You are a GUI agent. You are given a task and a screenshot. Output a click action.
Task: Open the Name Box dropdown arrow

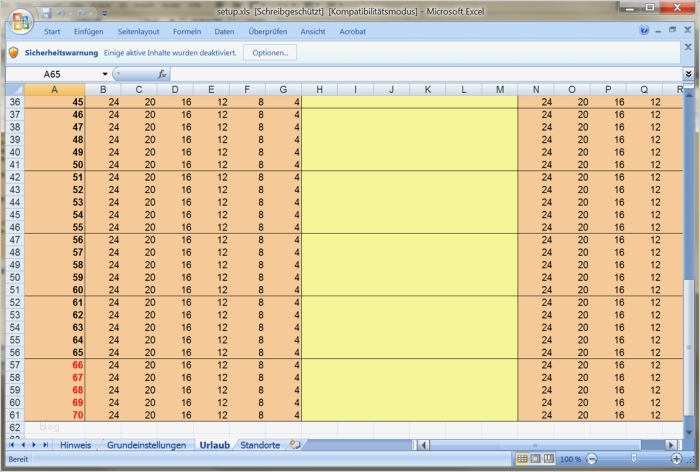pyautogui.click(x=105, y=74)
